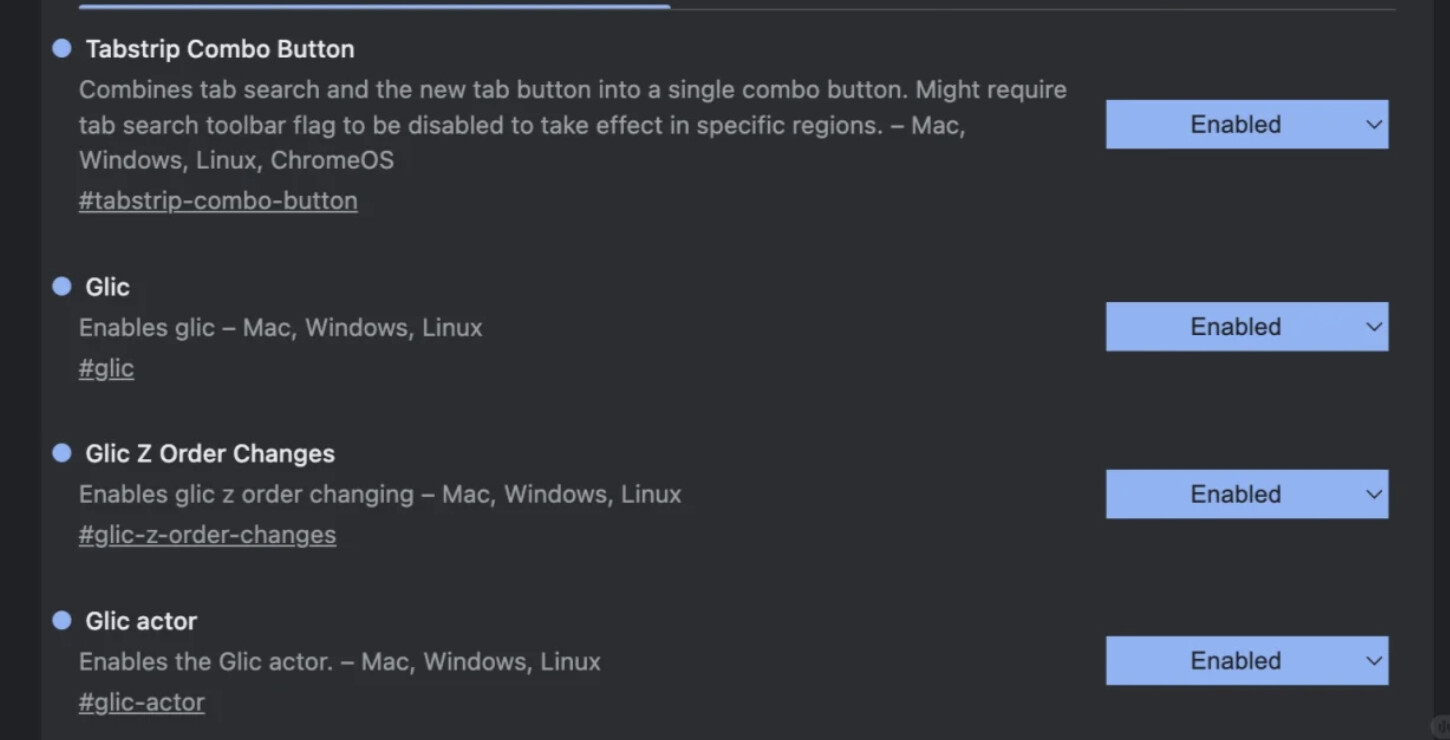Follow the #glic-z-order-changes link
The width and height of the screenshot is (1450, 740).
point(207,535)
